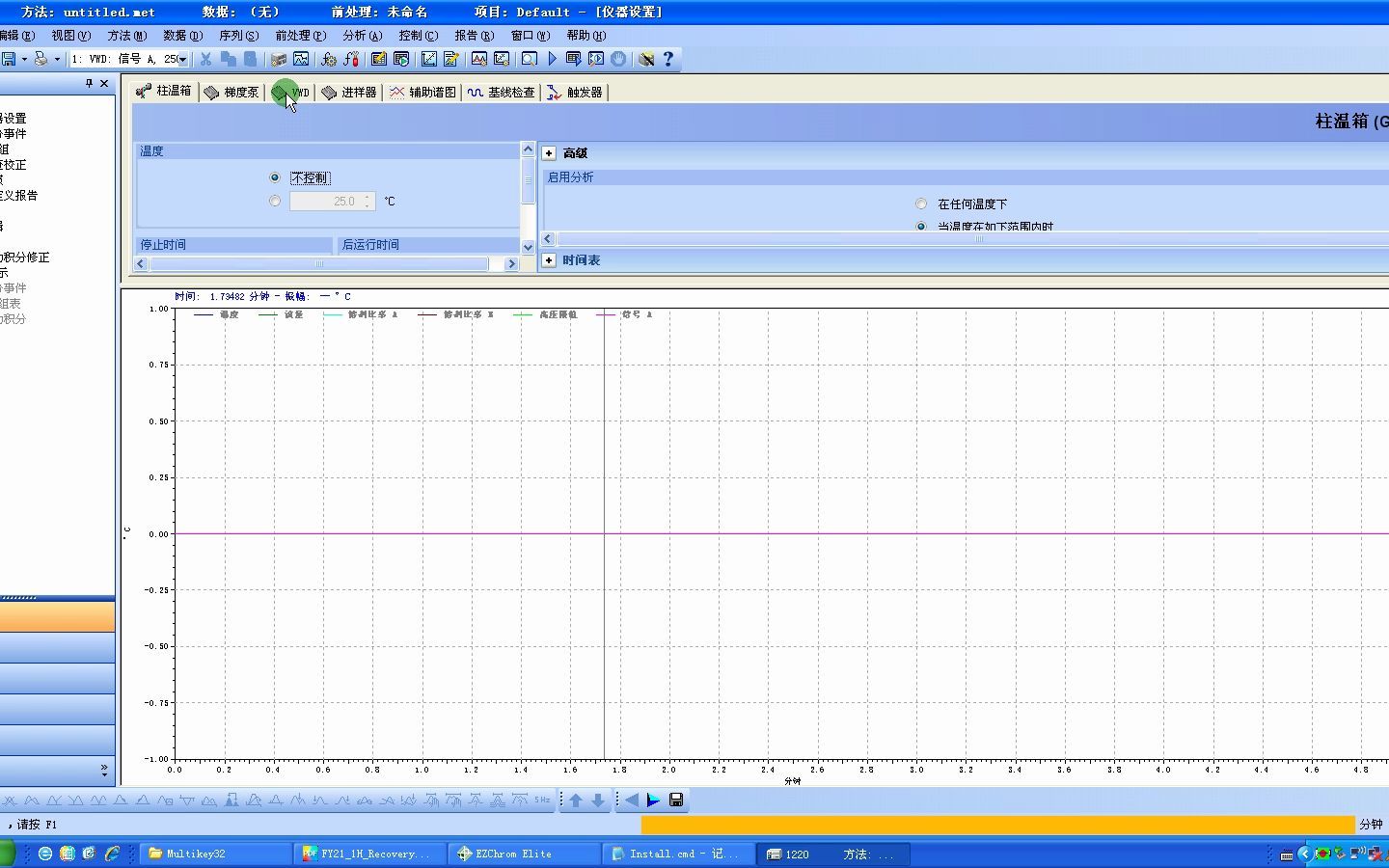Click the blue single run play icon
The image size is (1389, 868).
coord(552,59)
